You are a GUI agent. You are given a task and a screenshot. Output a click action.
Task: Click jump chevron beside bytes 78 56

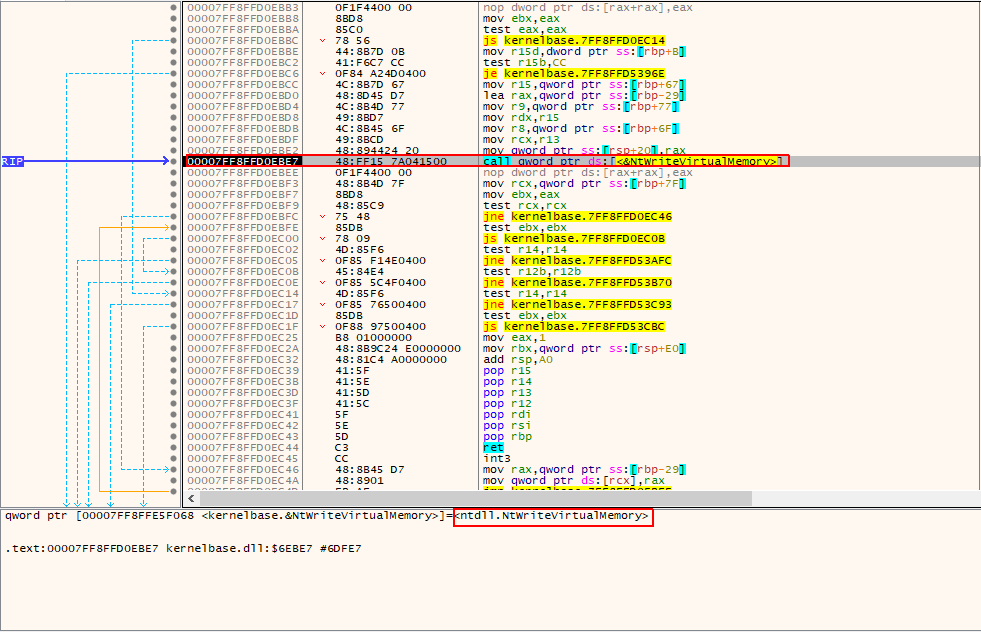pyautogui.click(x=322, y=41)
